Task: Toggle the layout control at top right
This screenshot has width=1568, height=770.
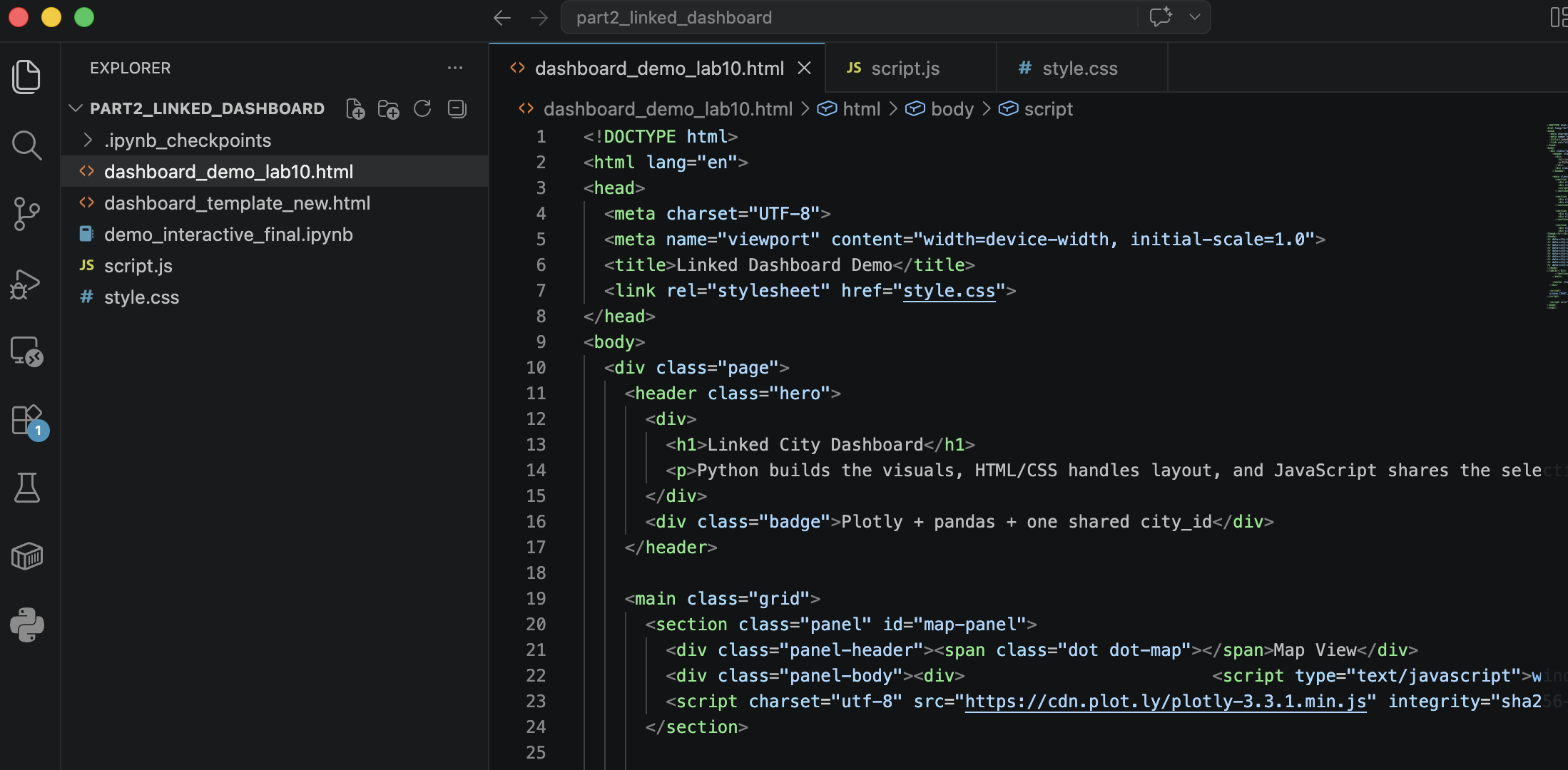Action: pos(1559,17)
